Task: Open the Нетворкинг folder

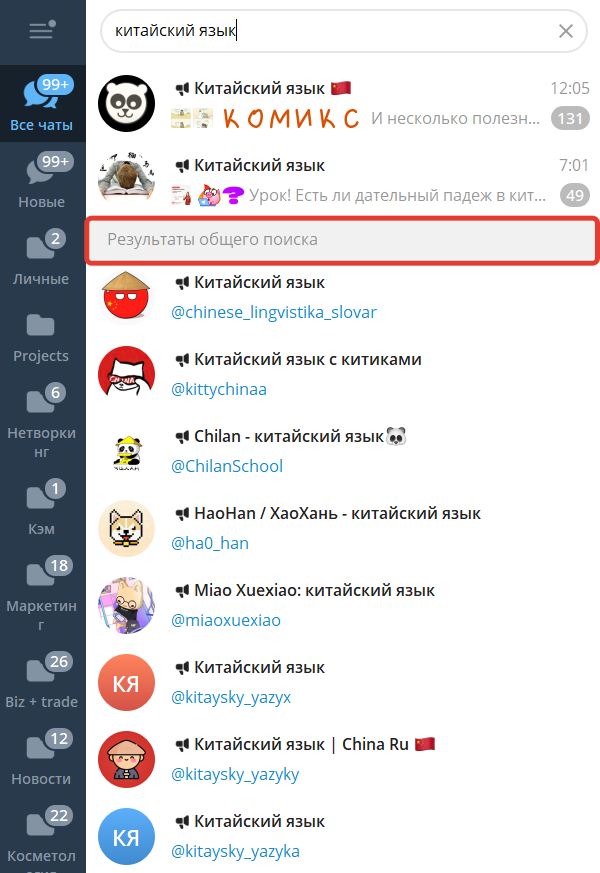Action: tap(42, 420)
